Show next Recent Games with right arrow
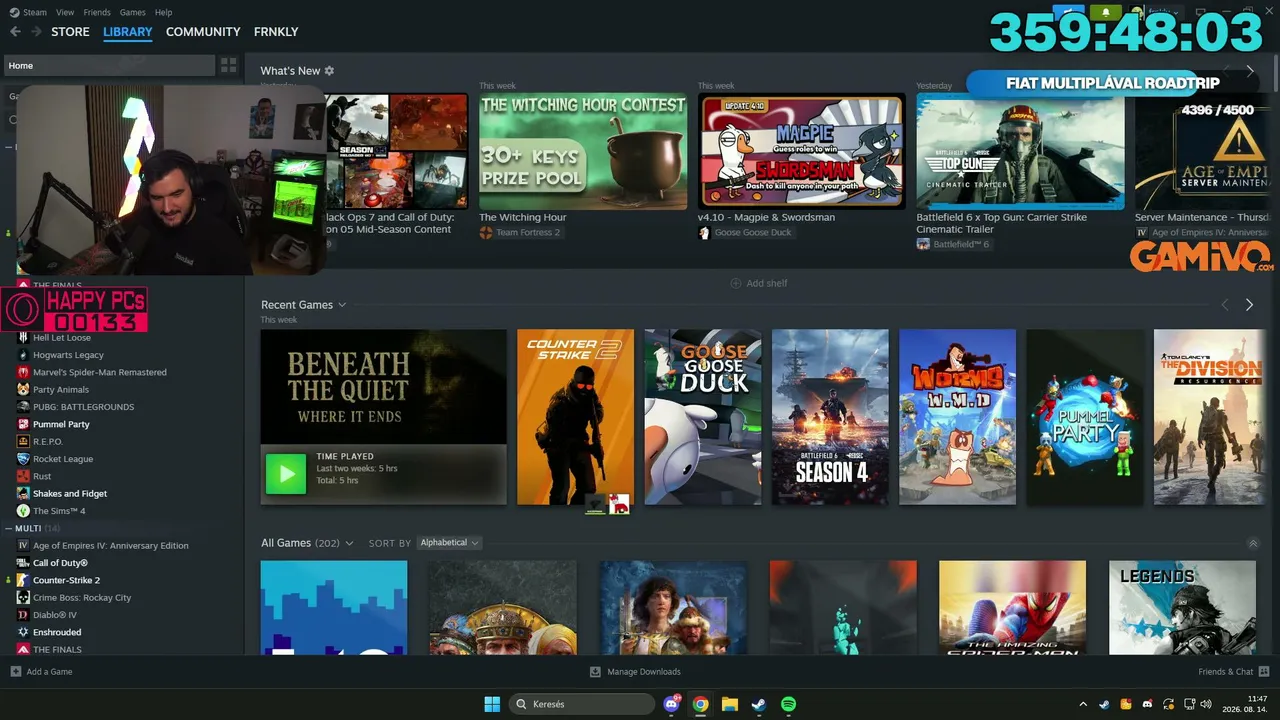Screen dimensions: 1280x720 click(1249, 305)
